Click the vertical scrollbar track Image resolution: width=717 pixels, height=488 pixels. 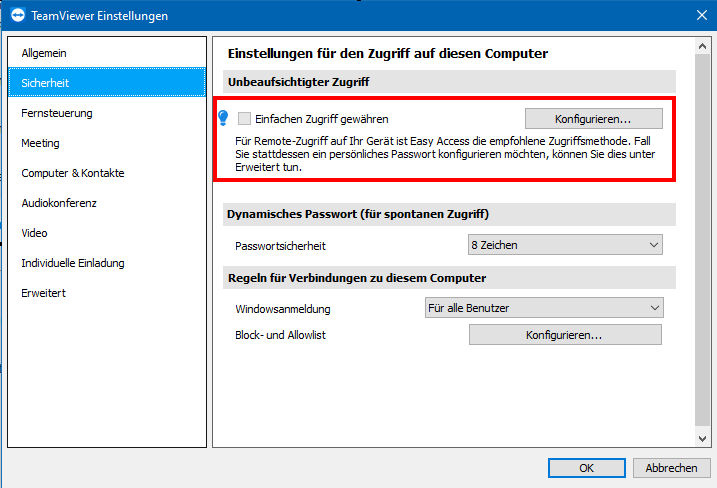tap(702, 242)
